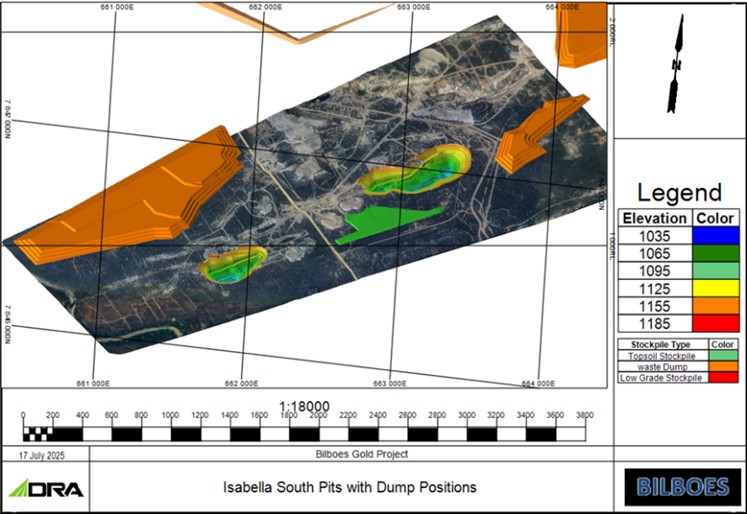The width and height of the screenshot is (747, 514).
Task: Click the larger northeastern open pit
Action: [414, 170]
